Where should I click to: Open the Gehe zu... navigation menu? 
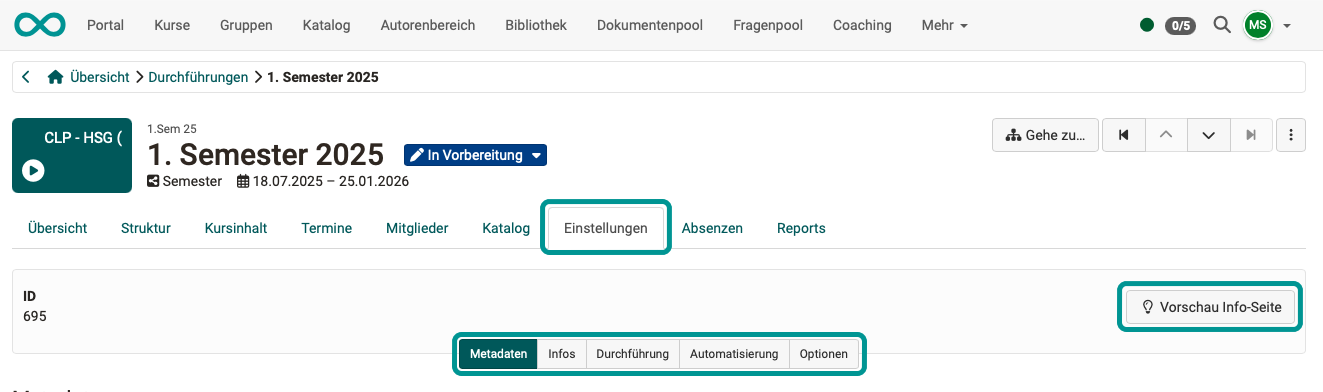point(1045,135)
